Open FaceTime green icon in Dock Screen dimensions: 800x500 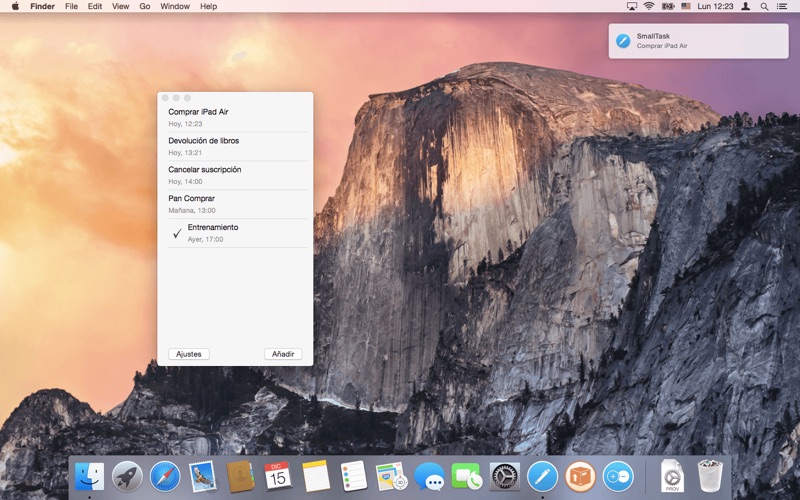click(x=466, y=477)
